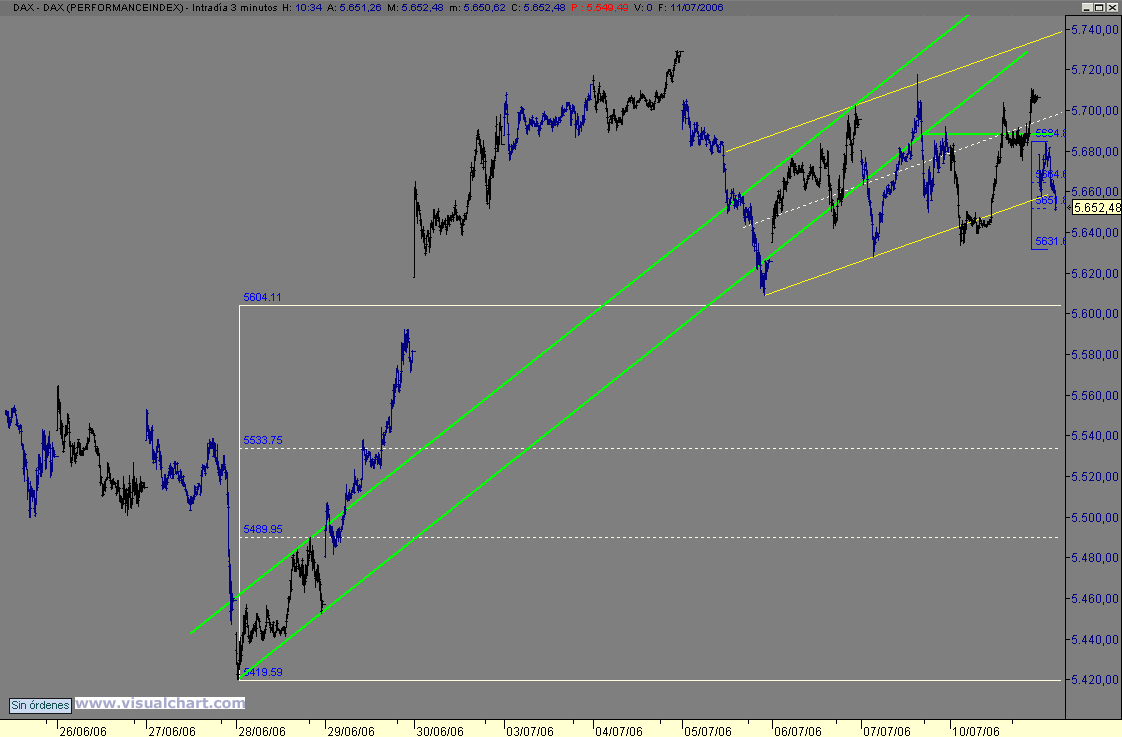Click the 5419.59 retracement level label
Image resolution: width=1122 pixels, height=737 pixels.
(x=263, y=672)
